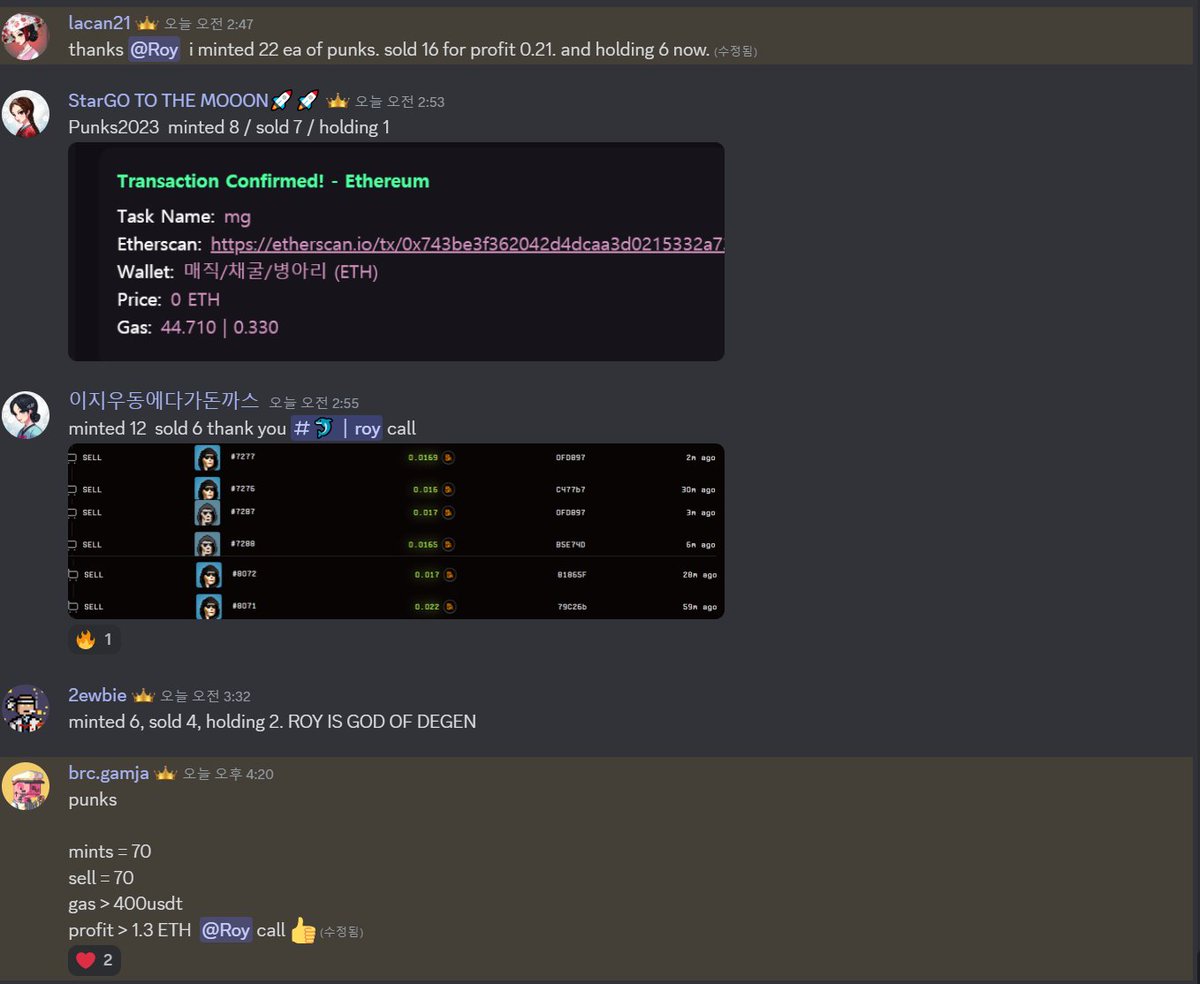The image size is (1200, 984).
Task: Click the punk thumbnail for #7277
Action: click(x=207, y=457)
